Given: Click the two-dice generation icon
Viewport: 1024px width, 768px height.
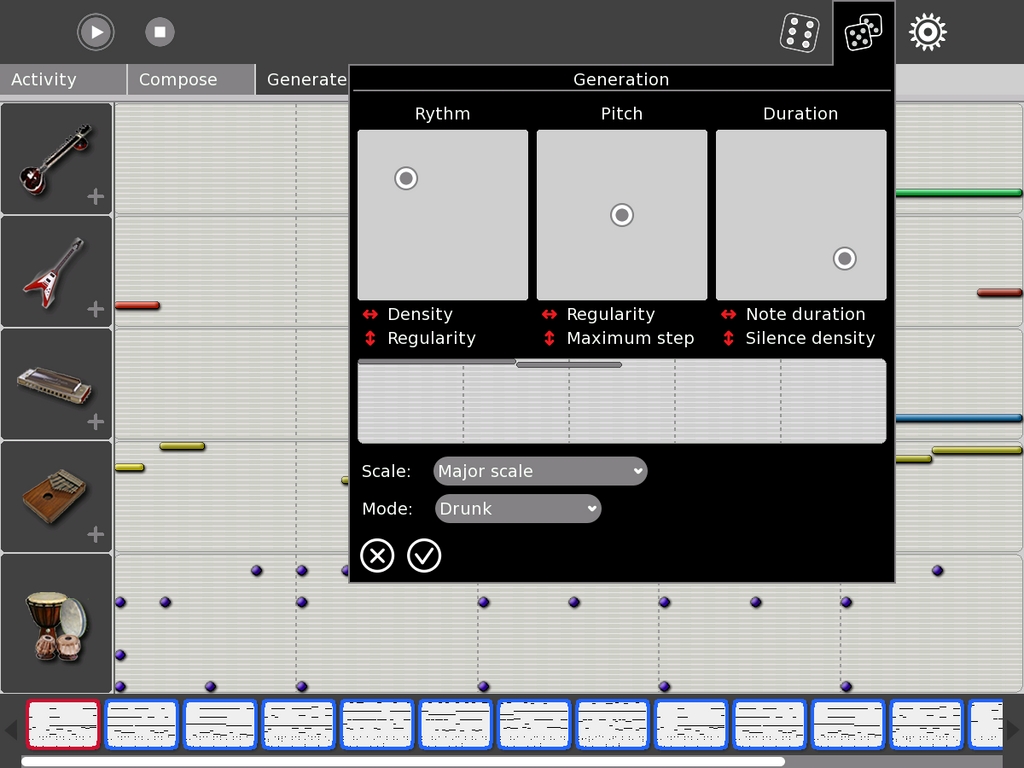Looking at the screenshot, I should pos(863,33).
